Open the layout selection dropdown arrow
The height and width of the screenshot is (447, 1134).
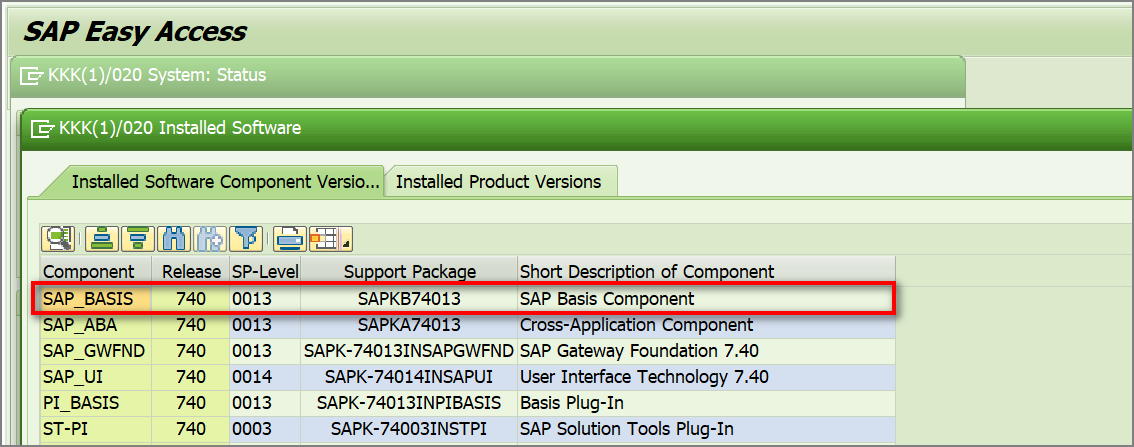pos(346,243)
